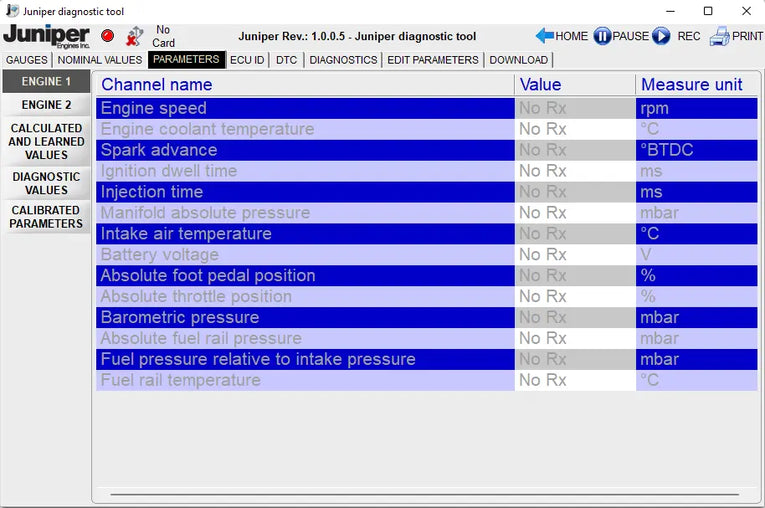765x508 pixels.
Task: Open DIAGNOSTIC VALUES section
Action: [46, 183]
